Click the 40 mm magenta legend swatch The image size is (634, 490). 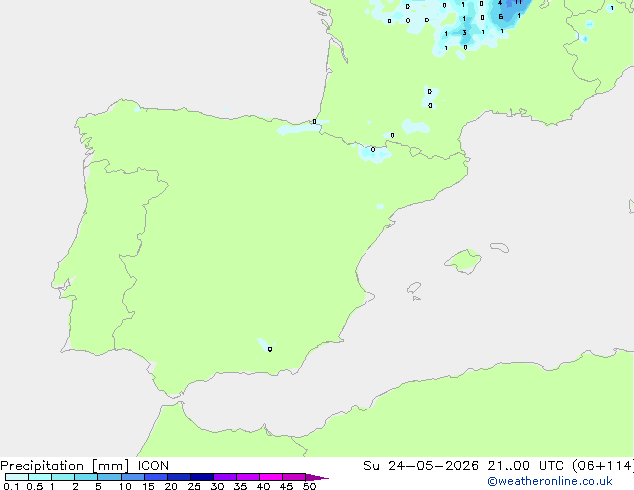pyautogui.click(x=271, y=477)
